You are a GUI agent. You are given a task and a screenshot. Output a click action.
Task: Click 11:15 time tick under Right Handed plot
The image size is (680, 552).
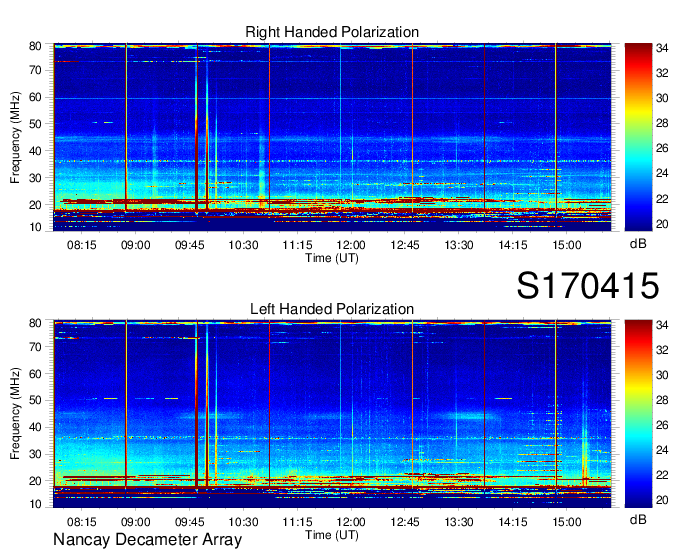[x=297, y=245]
